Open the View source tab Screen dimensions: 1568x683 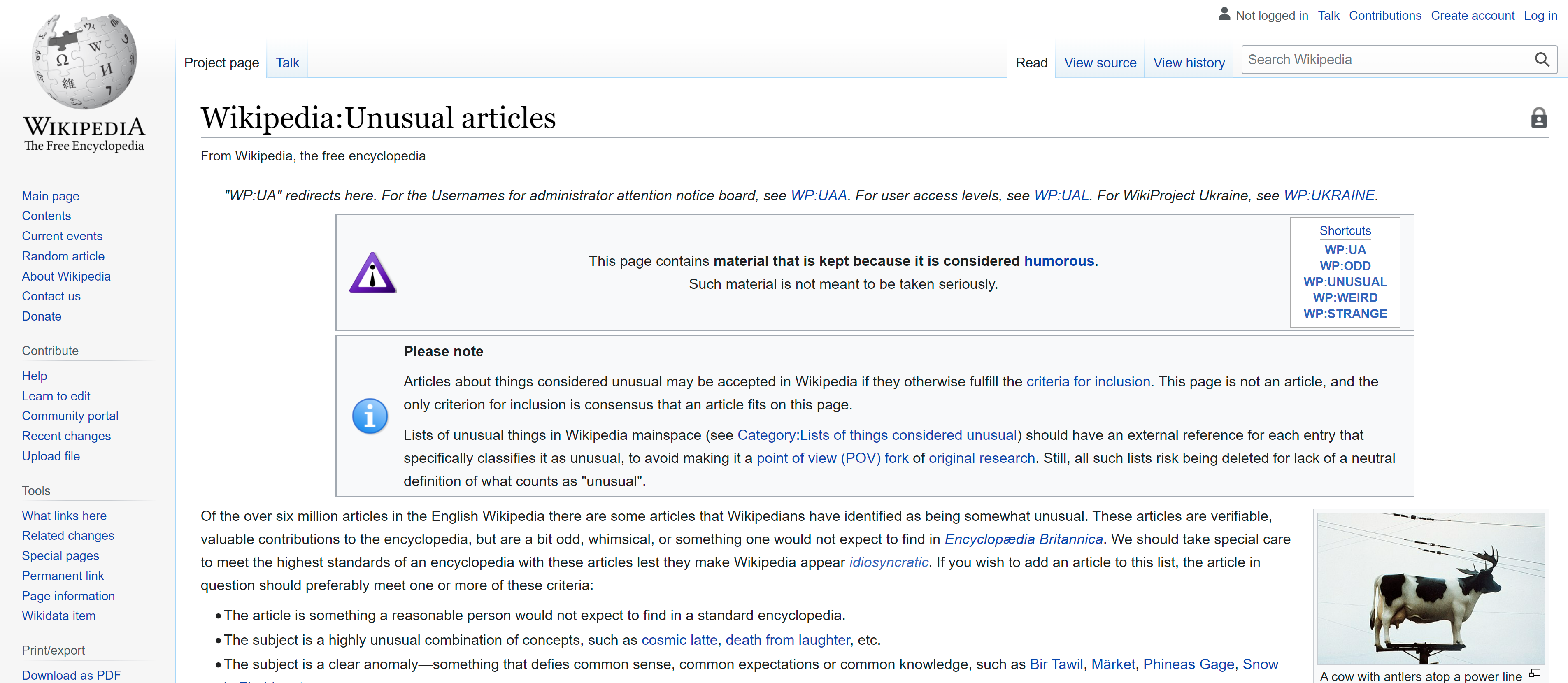1100,63
